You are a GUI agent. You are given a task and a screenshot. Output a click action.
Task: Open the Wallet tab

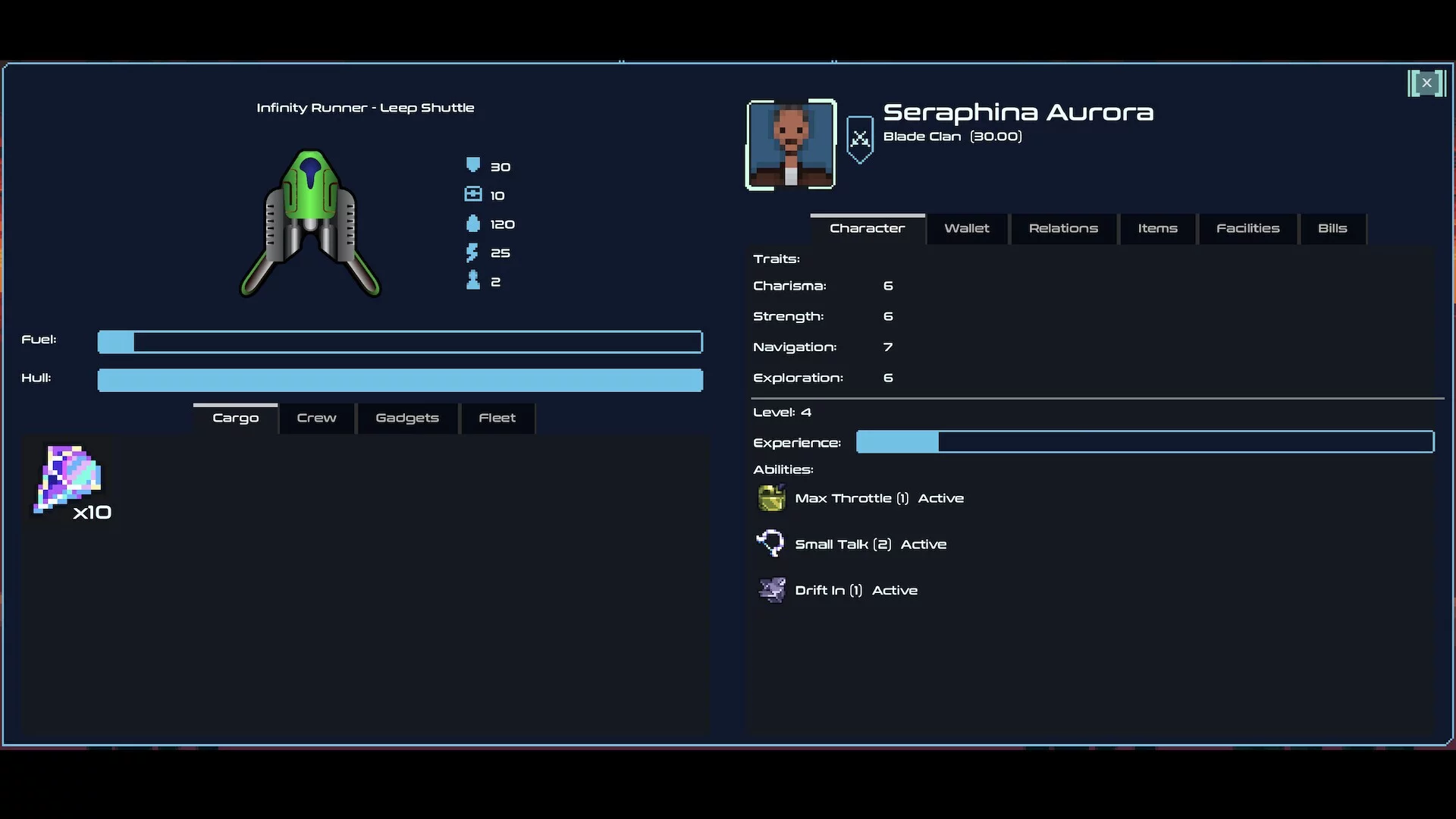coord(967,228)
